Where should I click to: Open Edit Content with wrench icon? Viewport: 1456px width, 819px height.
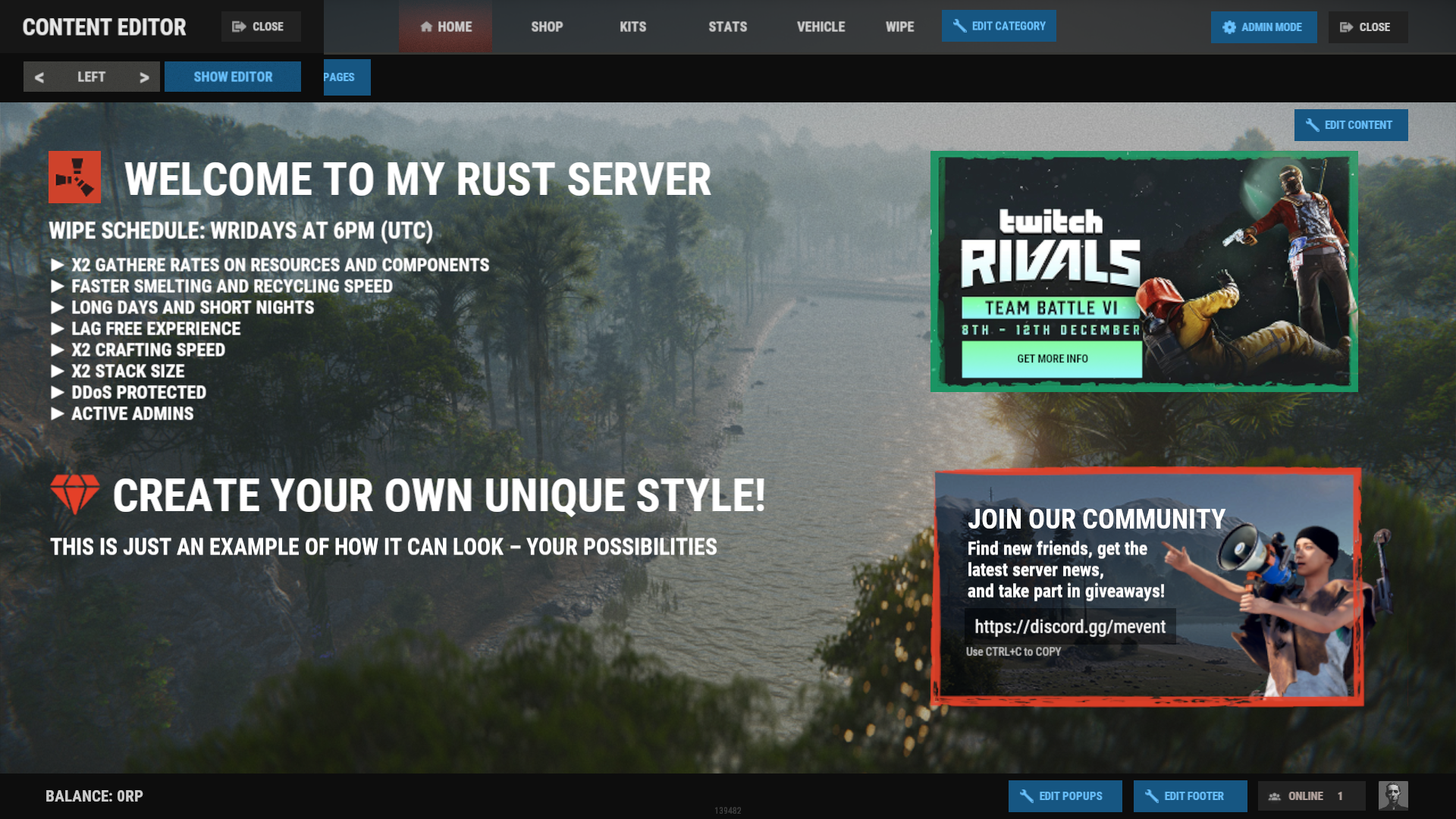pos(1350,125)
